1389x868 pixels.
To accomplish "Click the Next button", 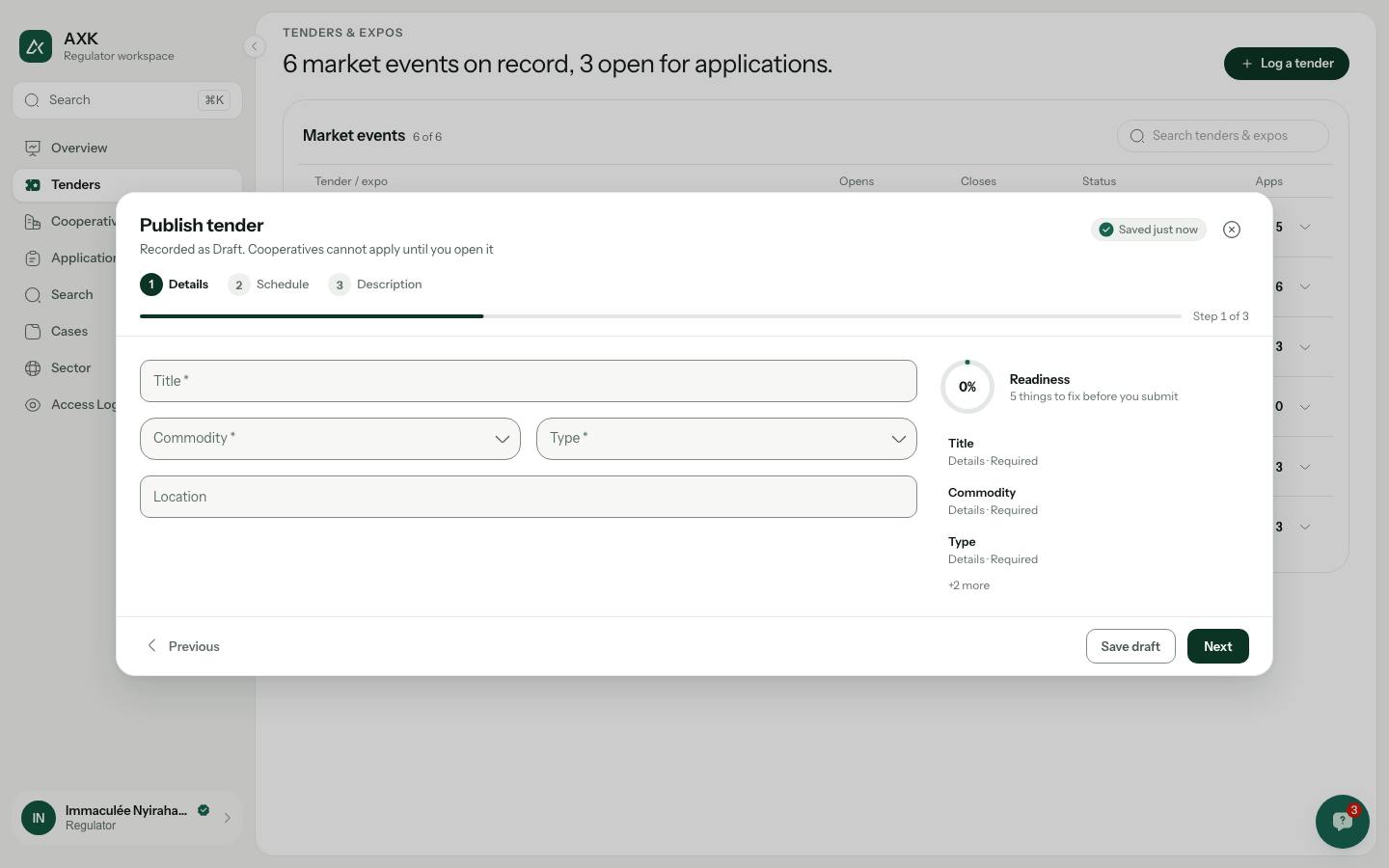I will [x=1217, y=646].
